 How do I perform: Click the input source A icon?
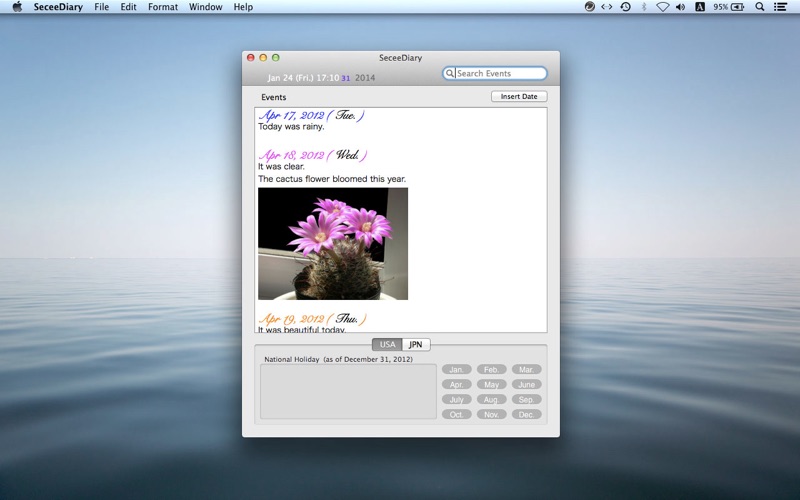[699, 7]
